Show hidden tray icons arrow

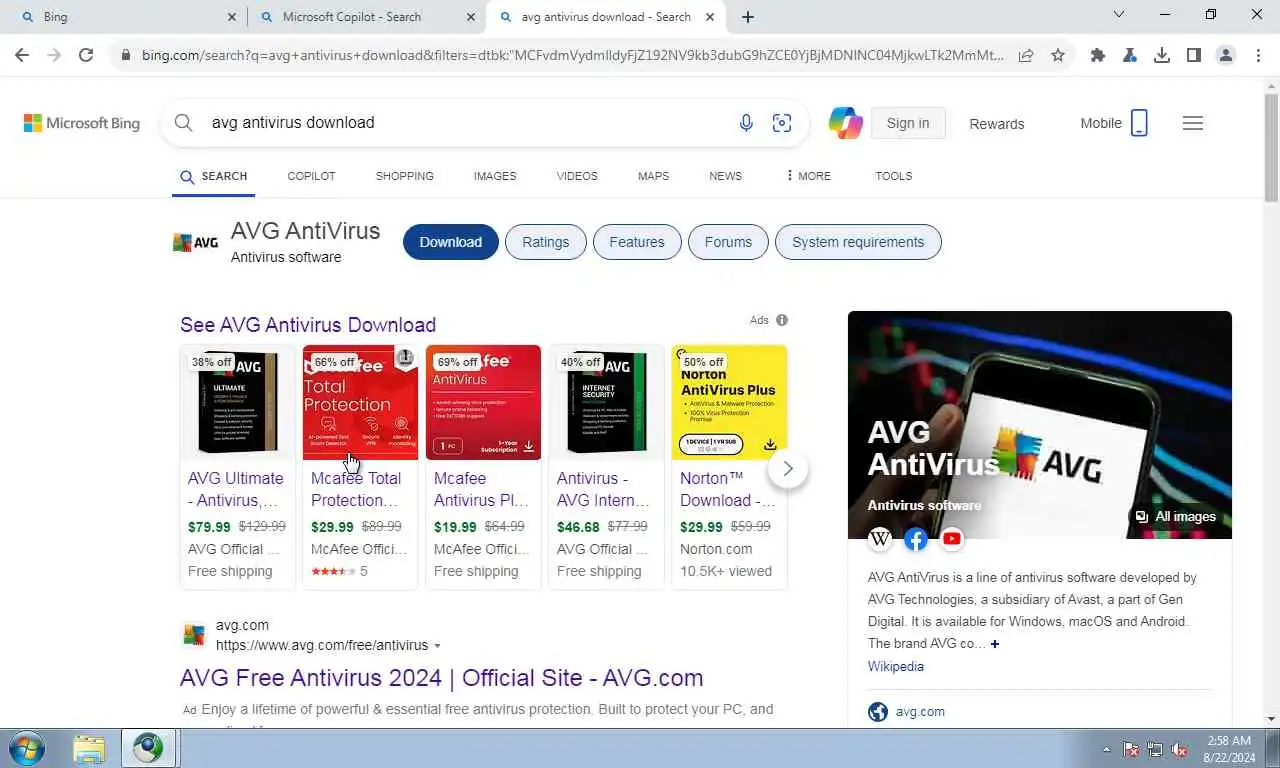[x=1106, y=749]
